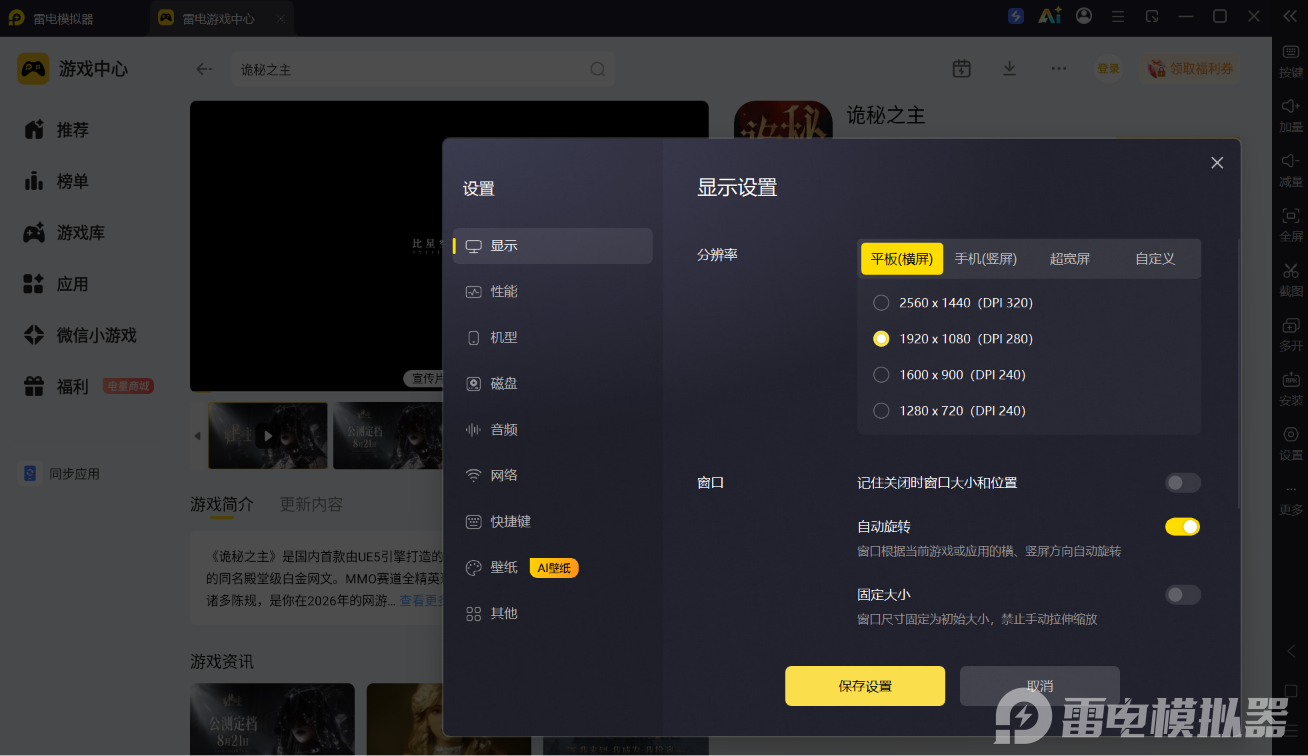Open 显示 settings section
This screenshot has height=756, width=1308.
pyautogui.click(x=553, y=246)
